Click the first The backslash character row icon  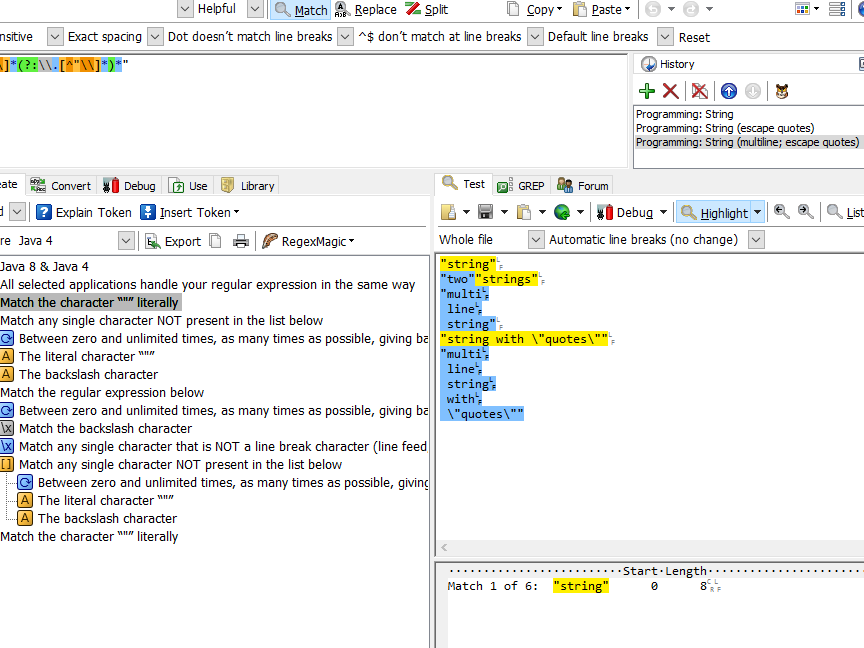(x=7, y=375)
